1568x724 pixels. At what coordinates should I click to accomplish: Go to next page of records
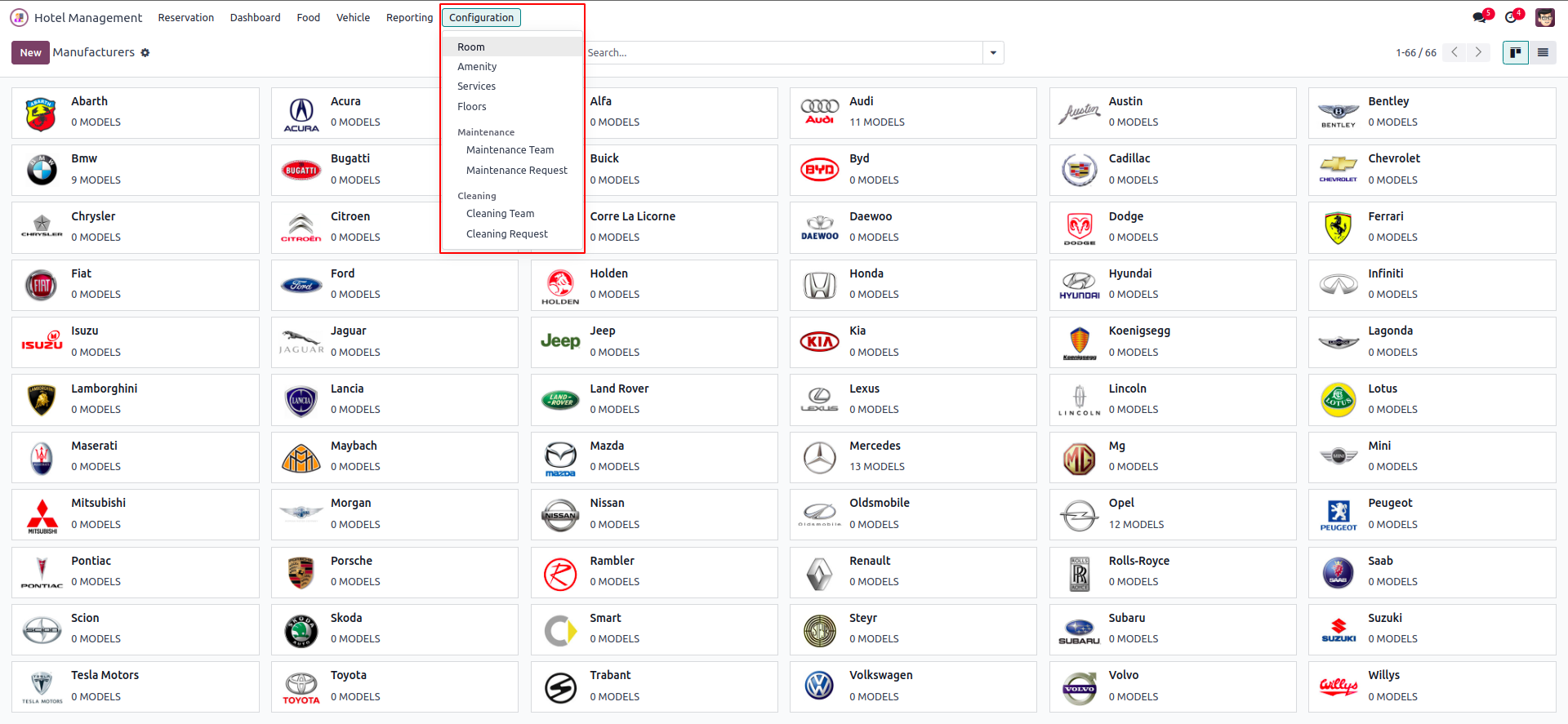click(x=1478, y=52)
